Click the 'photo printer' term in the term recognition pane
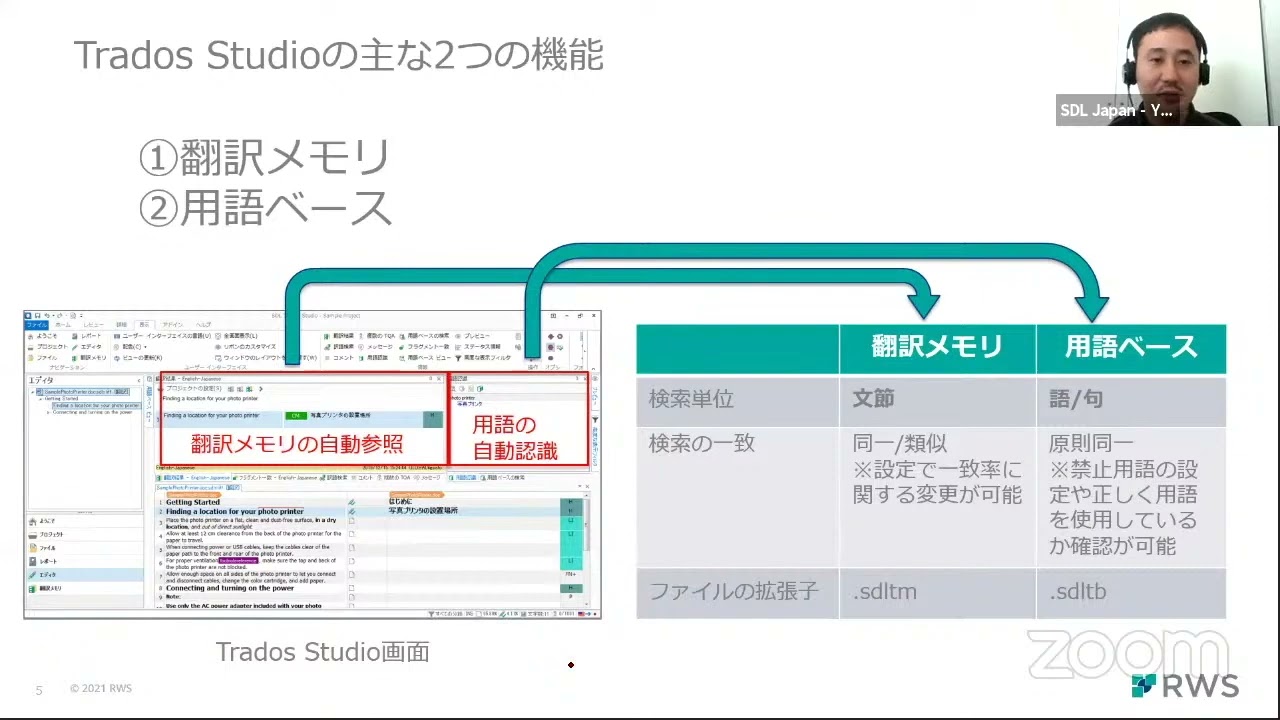Screen dimensions: 1280x720 tap(461, 398)
